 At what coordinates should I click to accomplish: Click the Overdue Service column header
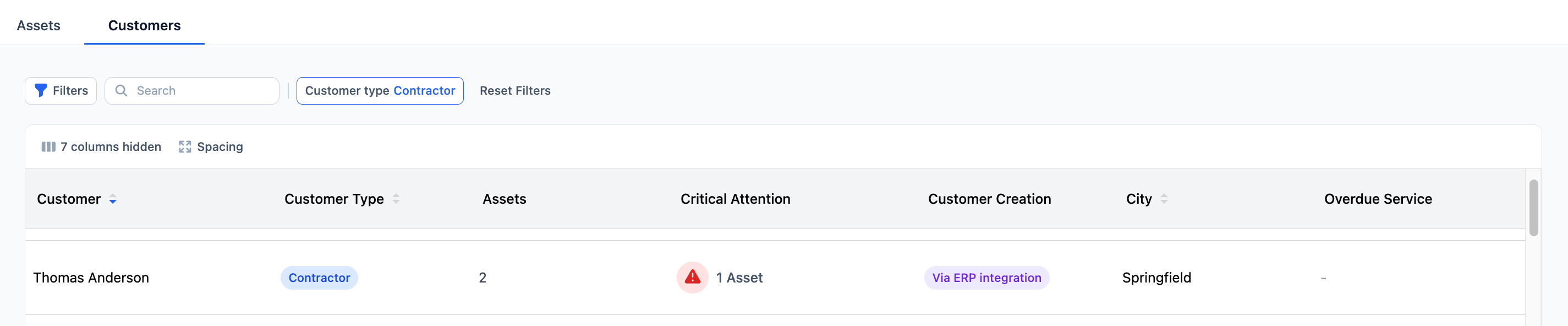pyautogui.click(x=1378, y=199)
